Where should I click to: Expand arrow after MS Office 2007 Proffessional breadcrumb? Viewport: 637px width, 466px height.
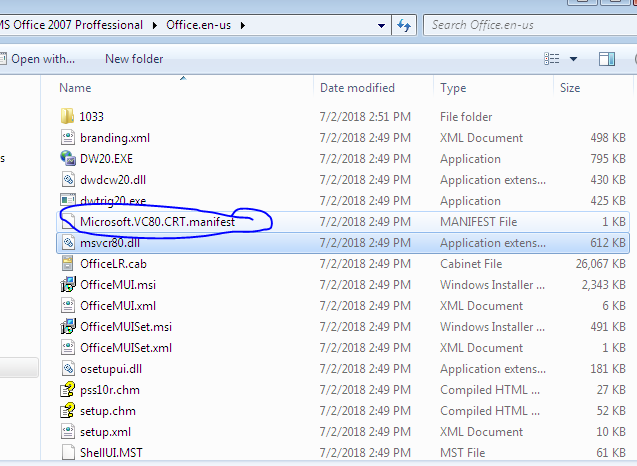click(x=155, y=26)
